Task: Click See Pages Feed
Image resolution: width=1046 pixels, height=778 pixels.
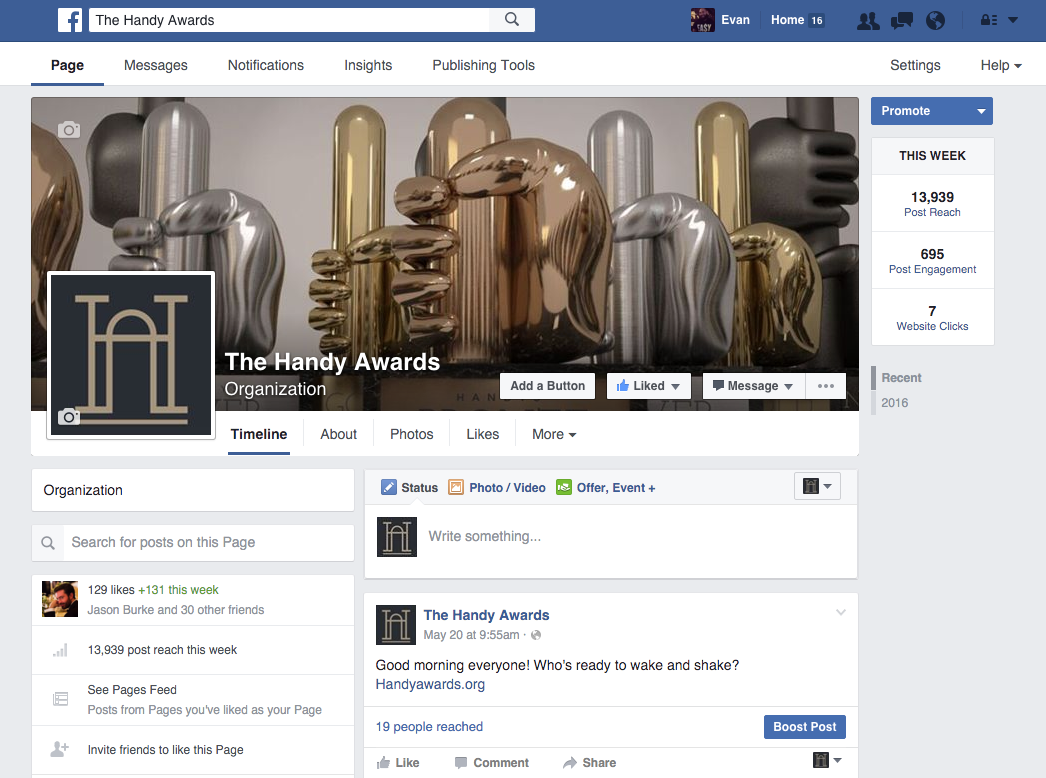Action: click(x=132, y=690)
